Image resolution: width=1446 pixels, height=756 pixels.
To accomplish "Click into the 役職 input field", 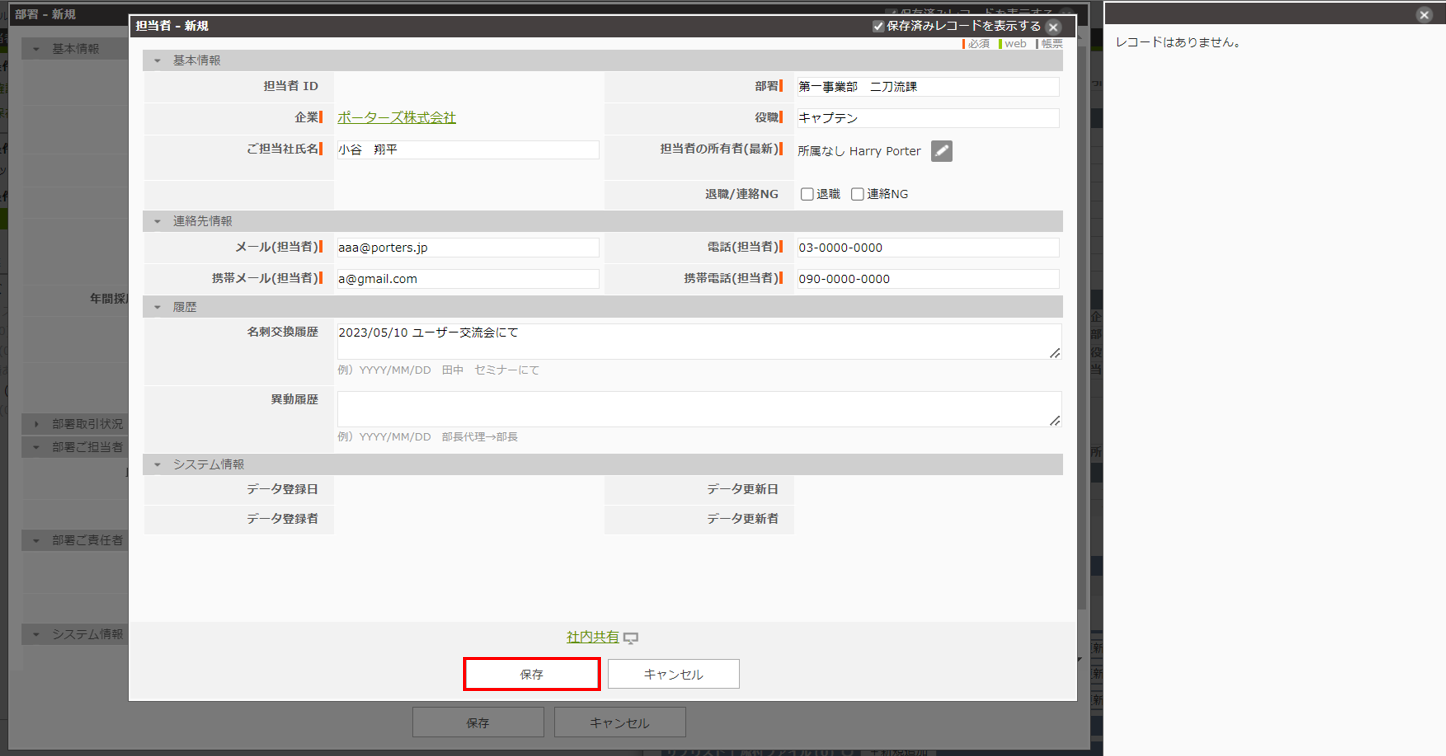I will 926,118.
